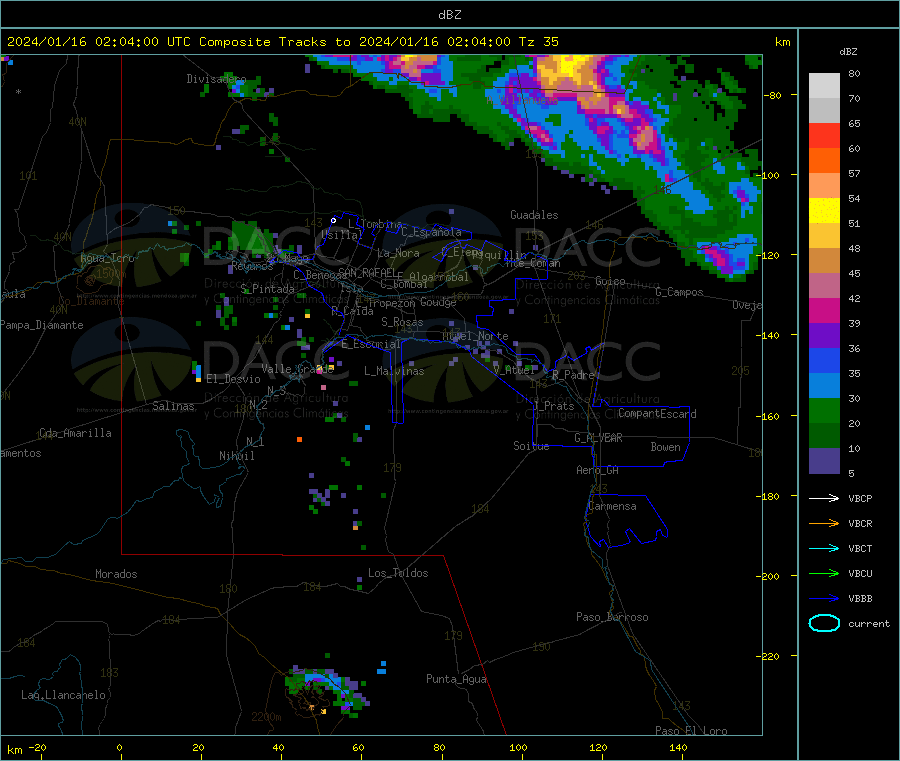Select the yellow 51 dBZ color swatch
Screen dimensions: 900x761
pyautogui.click(x=824, y=211)
